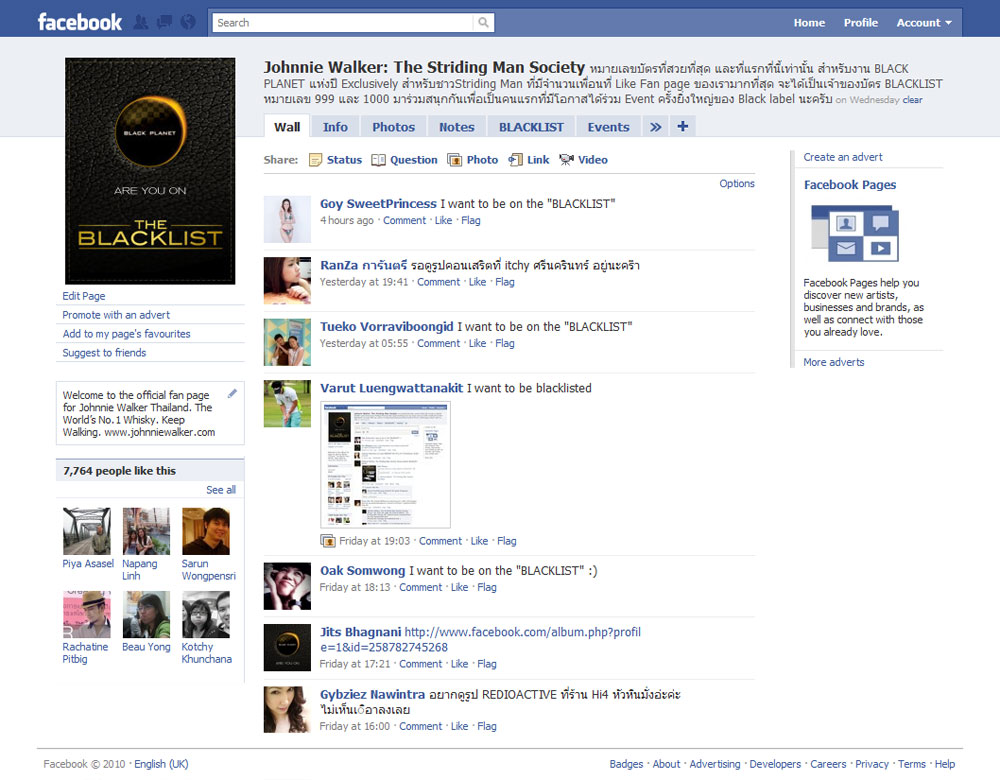Open messages icon in top bar
Viewport: 1000px width, 780px height.
point(165,22)
